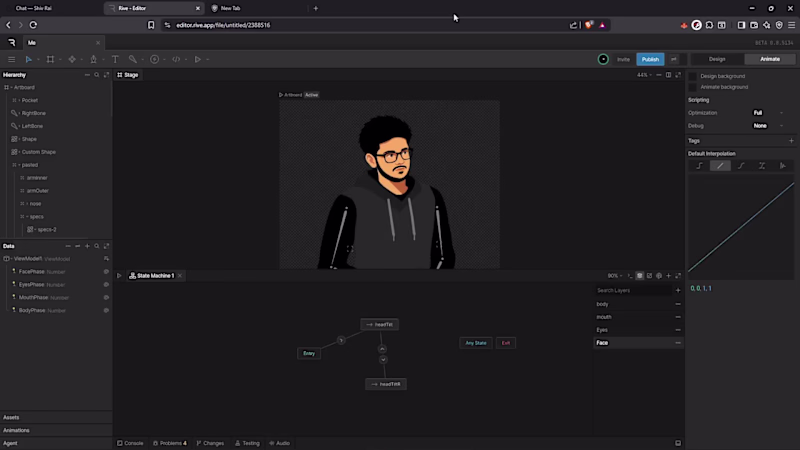Screen dimensions: 800x450
Task: Expand the Pocket hierarchy item
Action: click(19, 101)
